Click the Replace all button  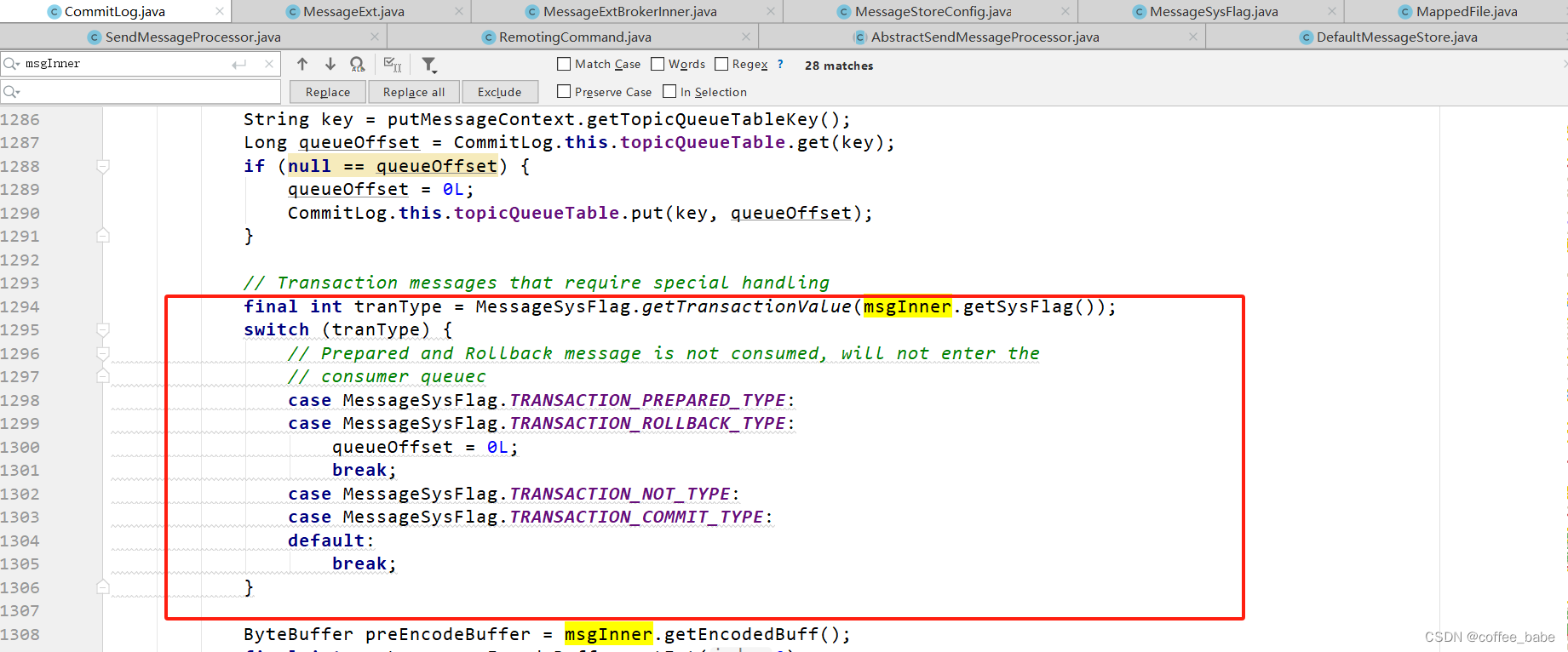point(414,92)
